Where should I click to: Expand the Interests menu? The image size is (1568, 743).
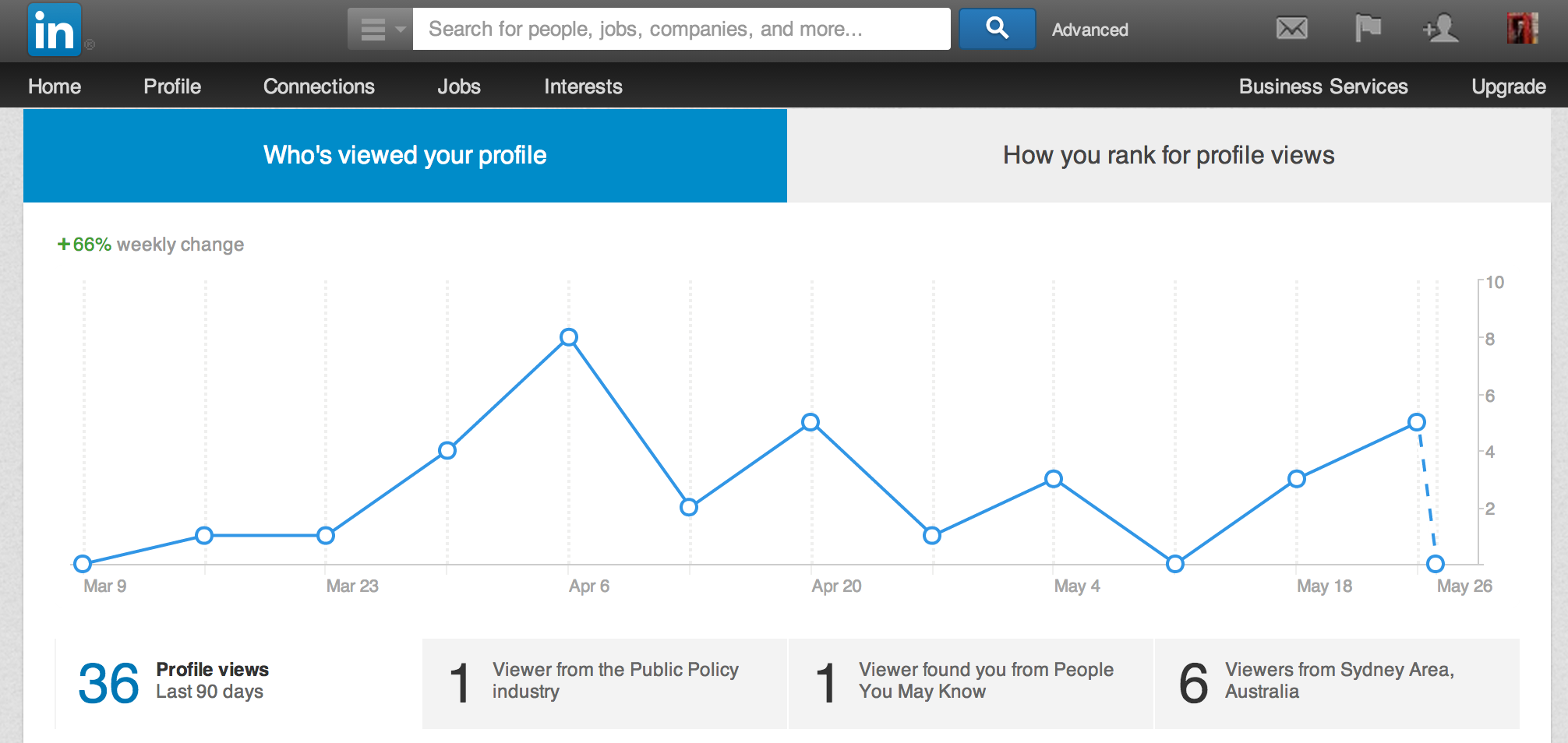tap(583, 86)
